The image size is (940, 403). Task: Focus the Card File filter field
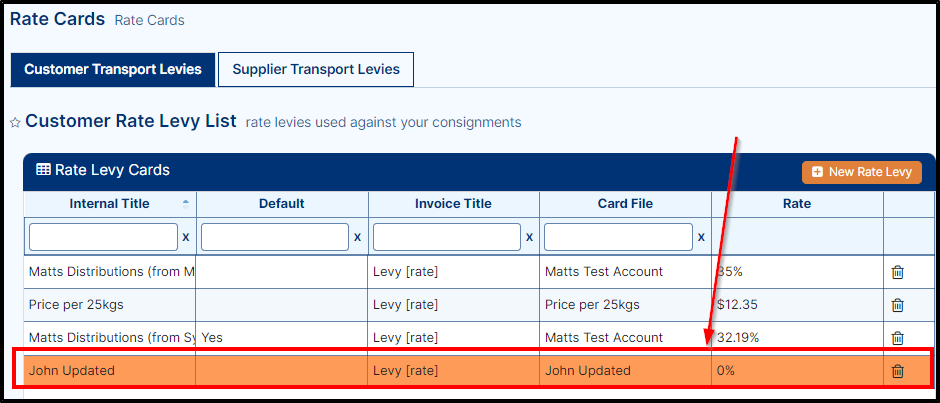click(x=618, y=237)
